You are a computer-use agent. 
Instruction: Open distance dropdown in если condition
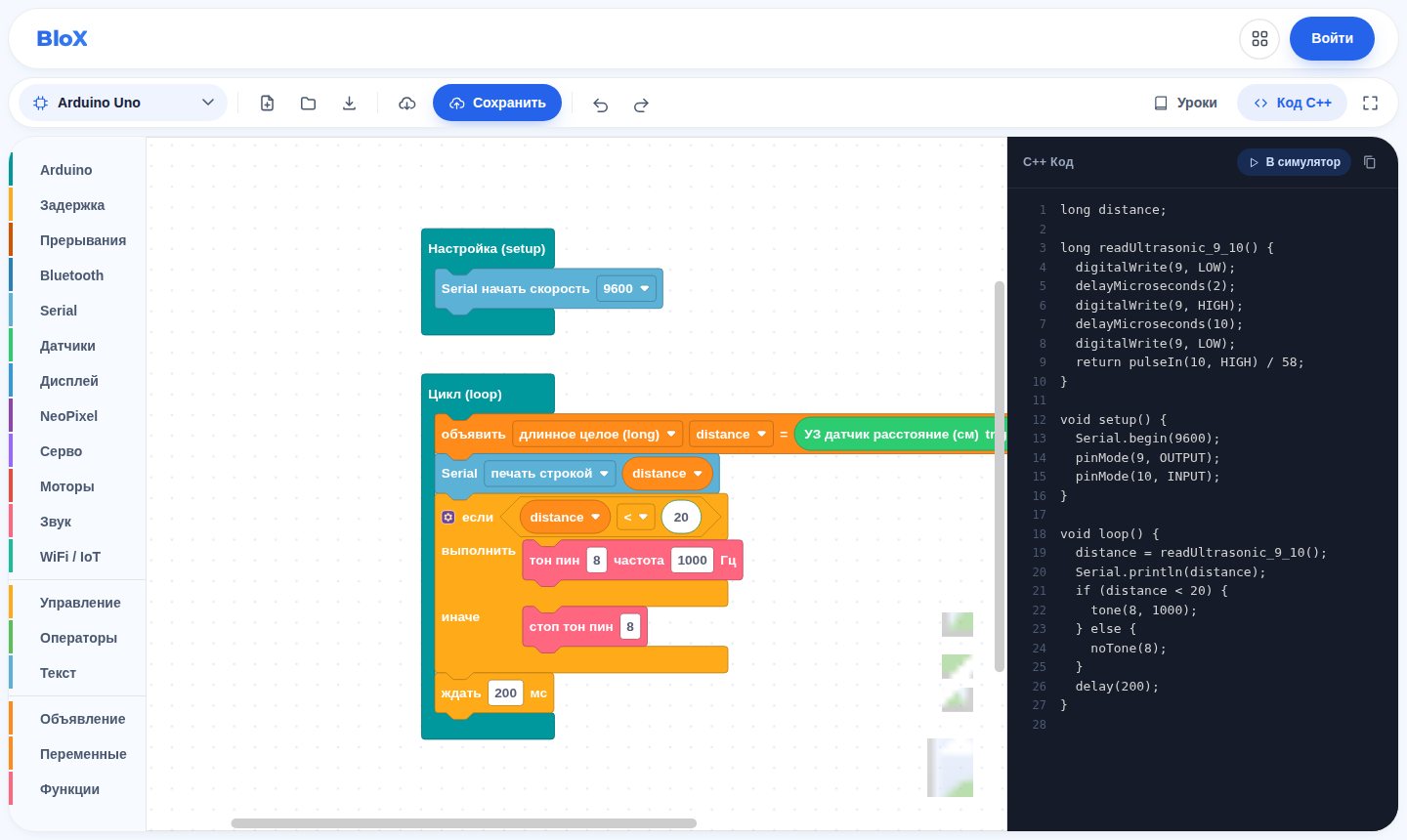coord(565,517)
